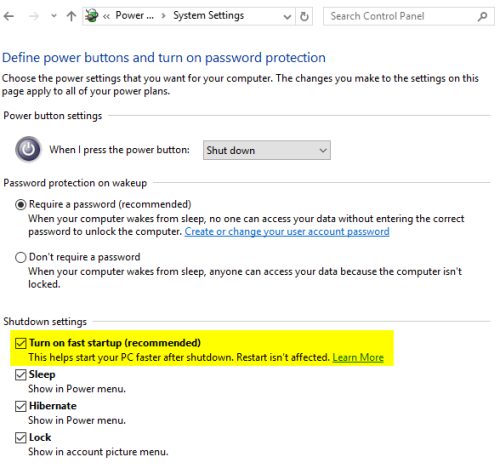Click the Power button settings section label
The image size is (500, 474).
tap(53, 116)
